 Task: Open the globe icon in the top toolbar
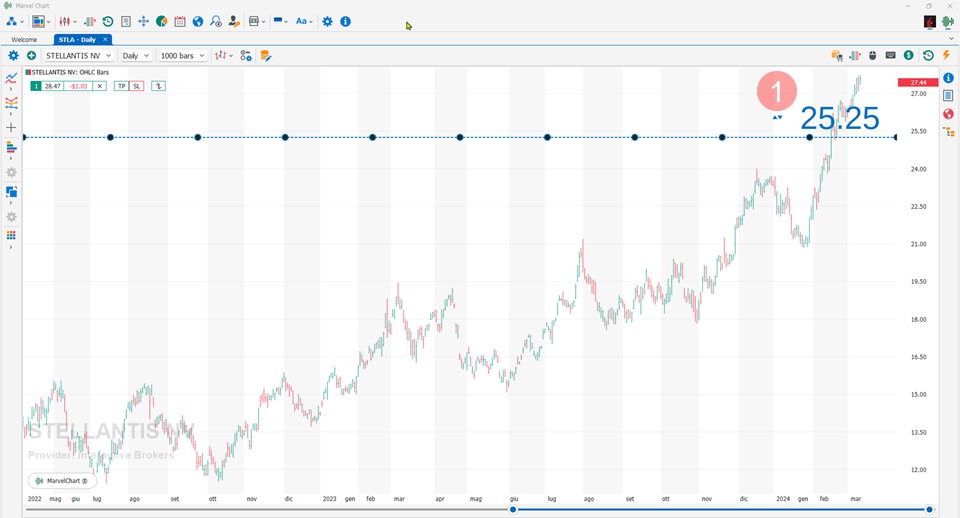click(x=198, y=21)
